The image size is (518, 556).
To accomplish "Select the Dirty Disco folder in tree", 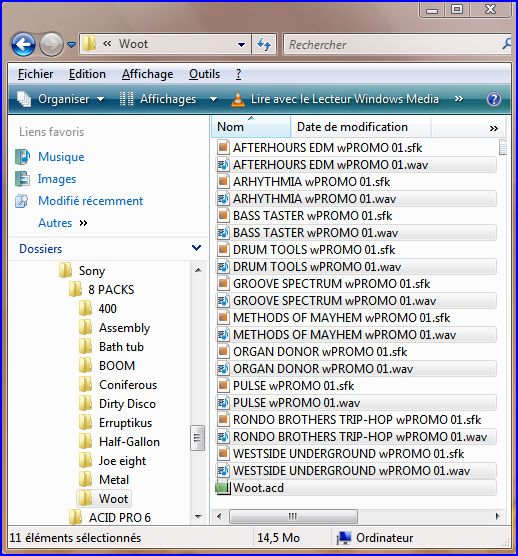I will 127,404.
